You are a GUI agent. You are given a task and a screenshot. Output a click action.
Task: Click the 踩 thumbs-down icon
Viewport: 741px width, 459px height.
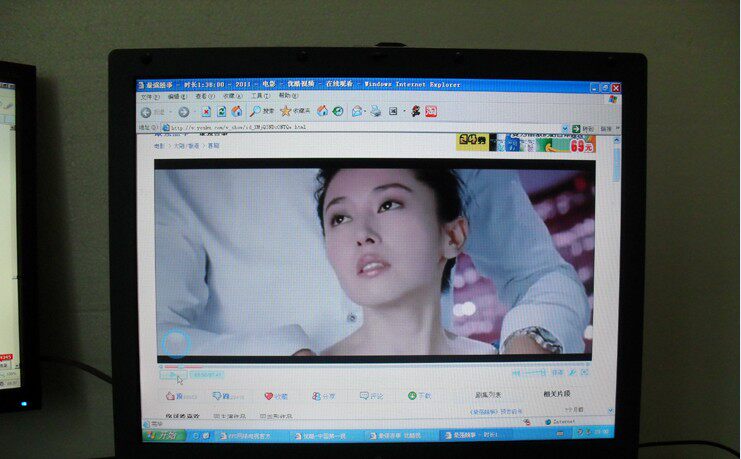point(217,396)
